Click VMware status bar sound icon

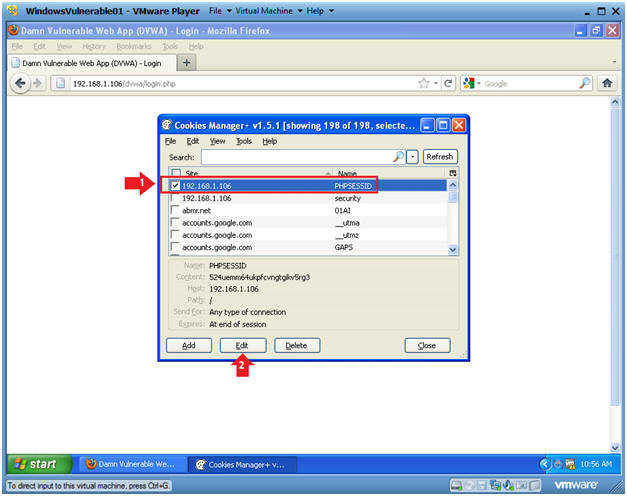coord(508,485)
